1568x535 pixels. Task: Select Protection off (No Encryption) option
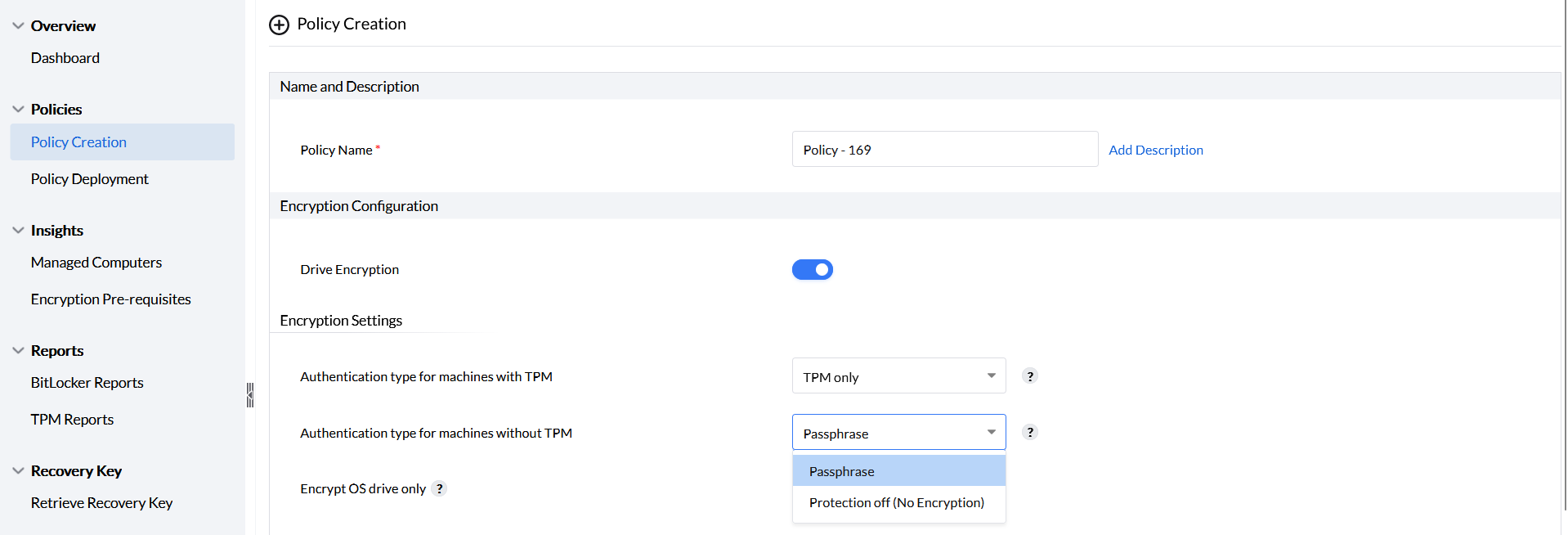click(x=896, y=502)
